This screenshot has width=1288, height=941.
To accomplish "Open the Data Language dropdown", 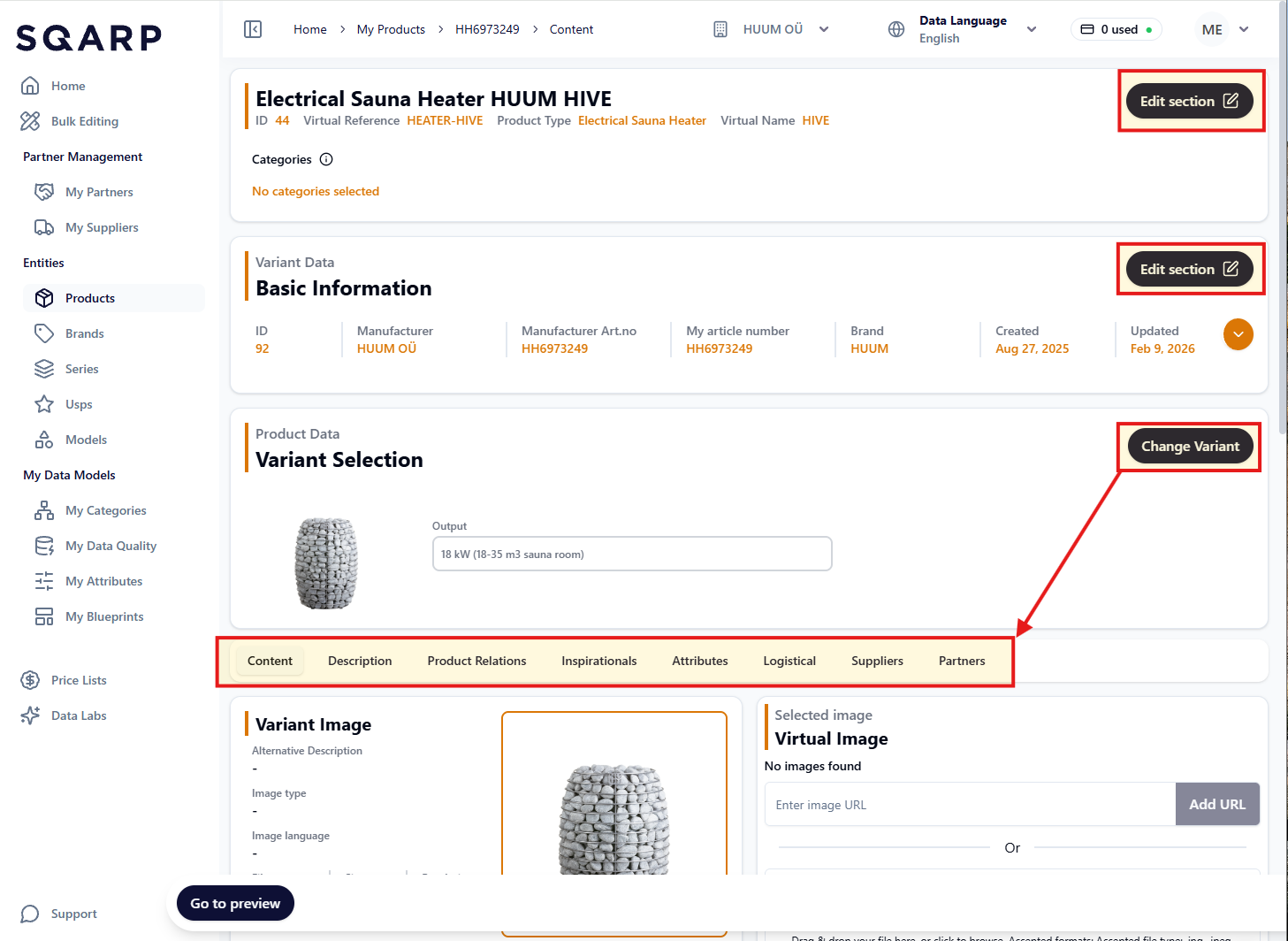I will click(1031, 29).
